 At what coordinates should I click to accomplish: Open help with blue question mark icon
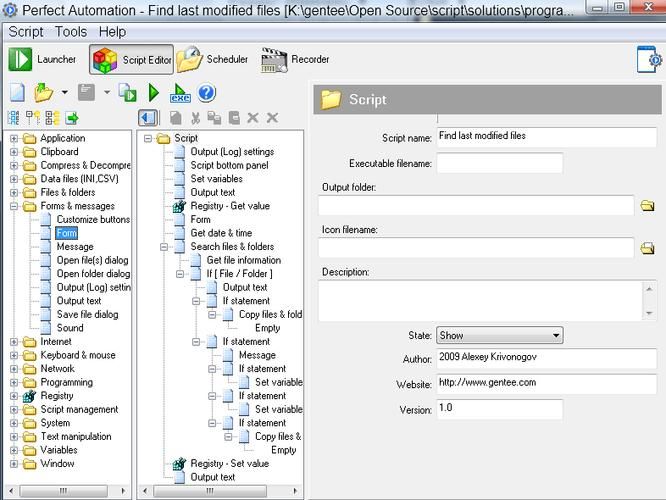coord(207,93)
